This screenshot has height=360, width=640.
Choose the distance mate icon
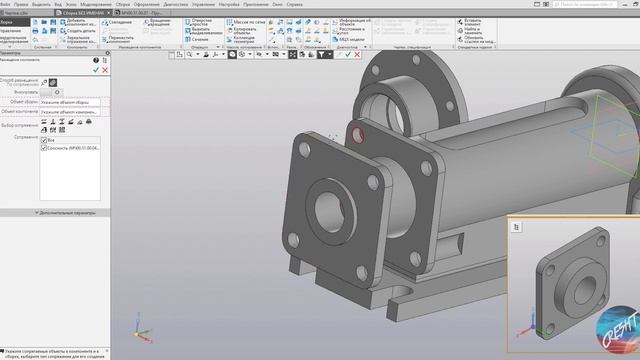click(62, 122)
